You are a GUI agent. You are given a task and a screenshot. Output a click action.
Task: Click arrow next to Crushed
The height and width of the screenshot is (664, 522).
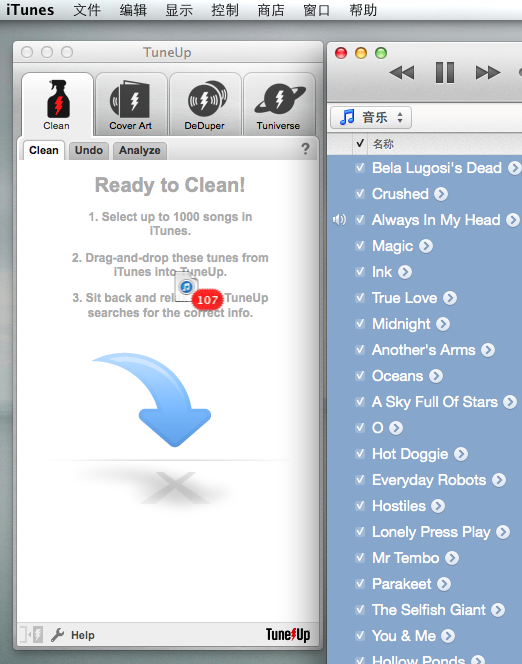(441, 194)
